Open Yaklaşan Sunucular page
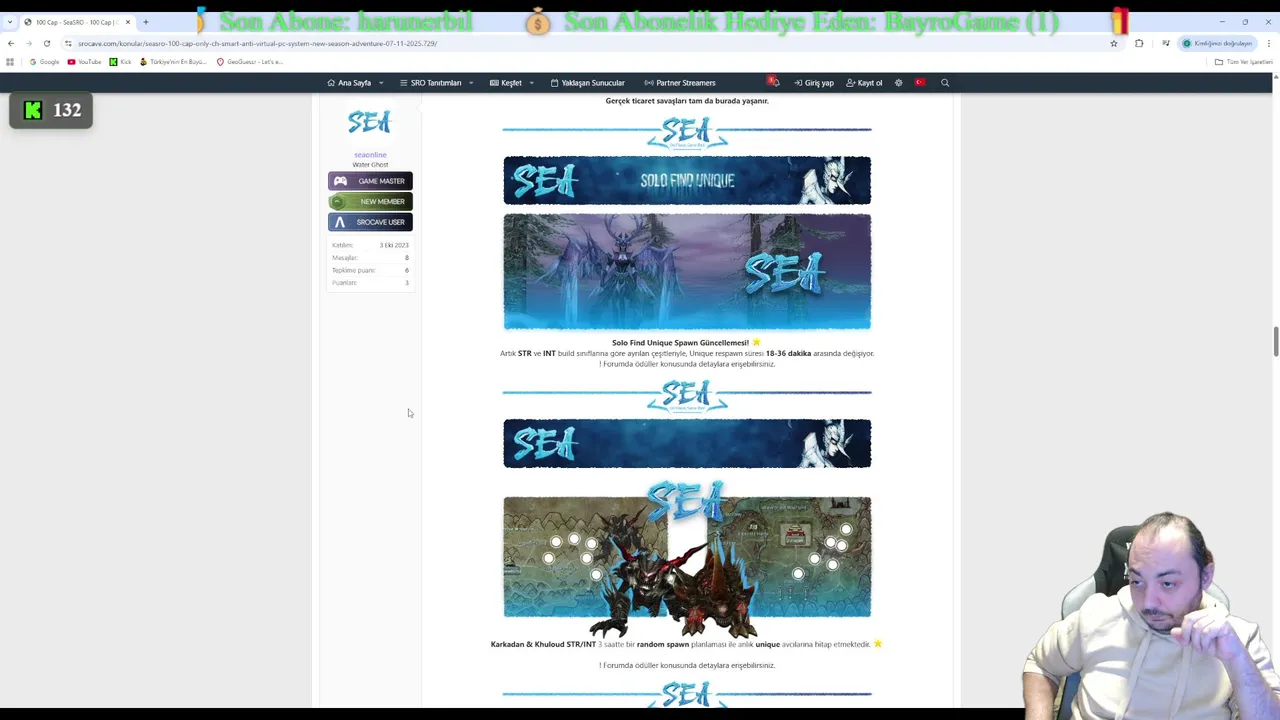The width and height of the screenshot is (1280, 720). click(x=588, y=83)
